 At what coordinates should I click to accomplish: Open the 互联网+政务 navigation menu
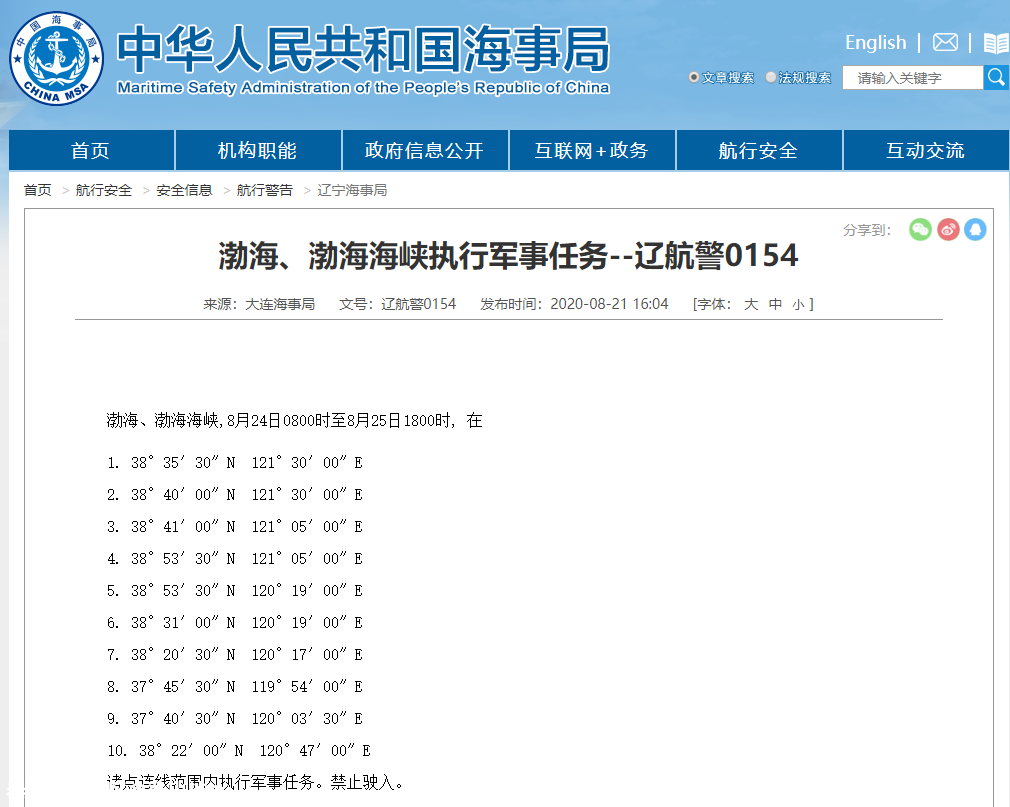591,150
